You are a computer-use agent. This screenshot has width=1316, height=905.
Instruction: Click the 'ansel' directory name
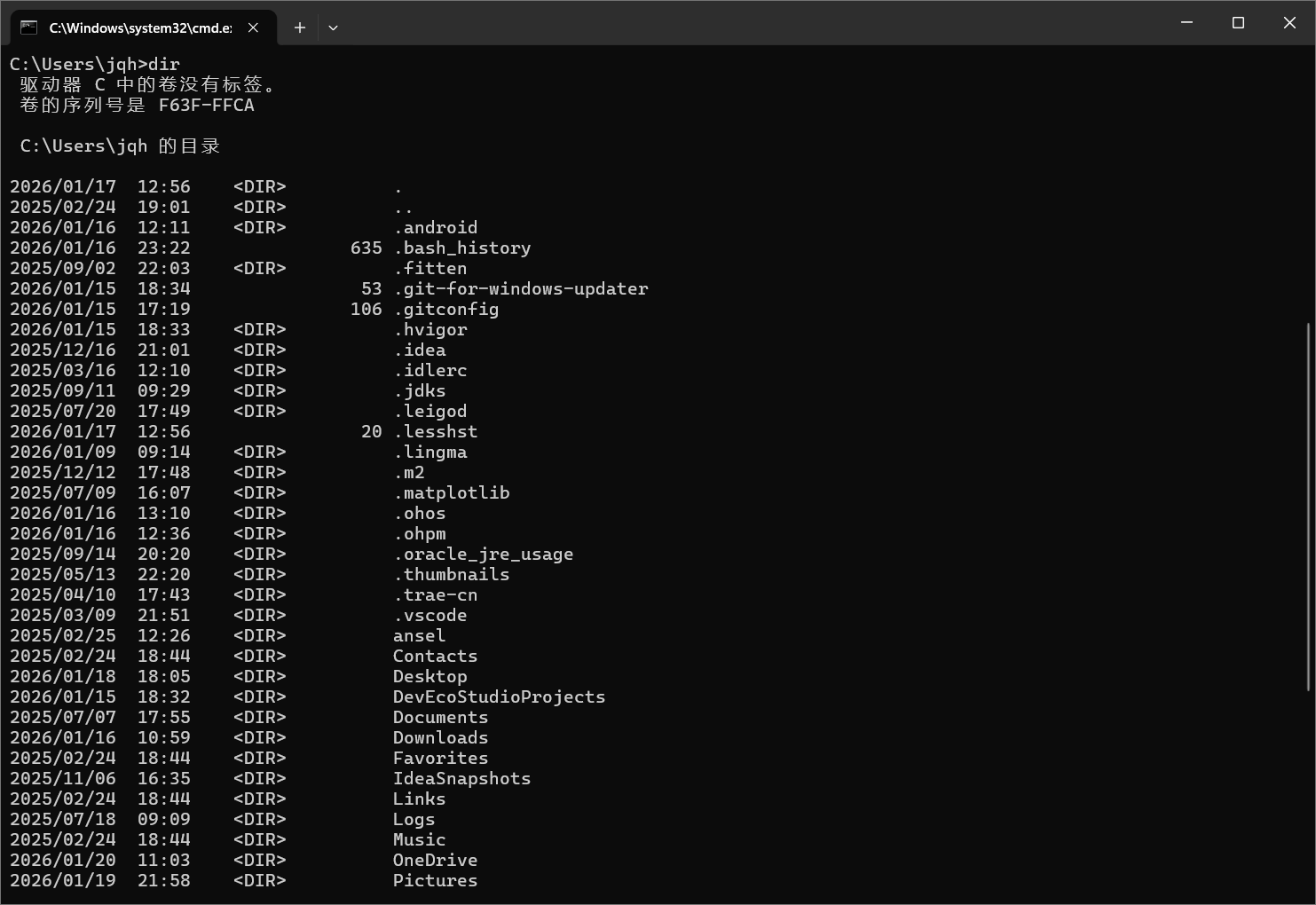pyautogui.click(x=420, y=635)
